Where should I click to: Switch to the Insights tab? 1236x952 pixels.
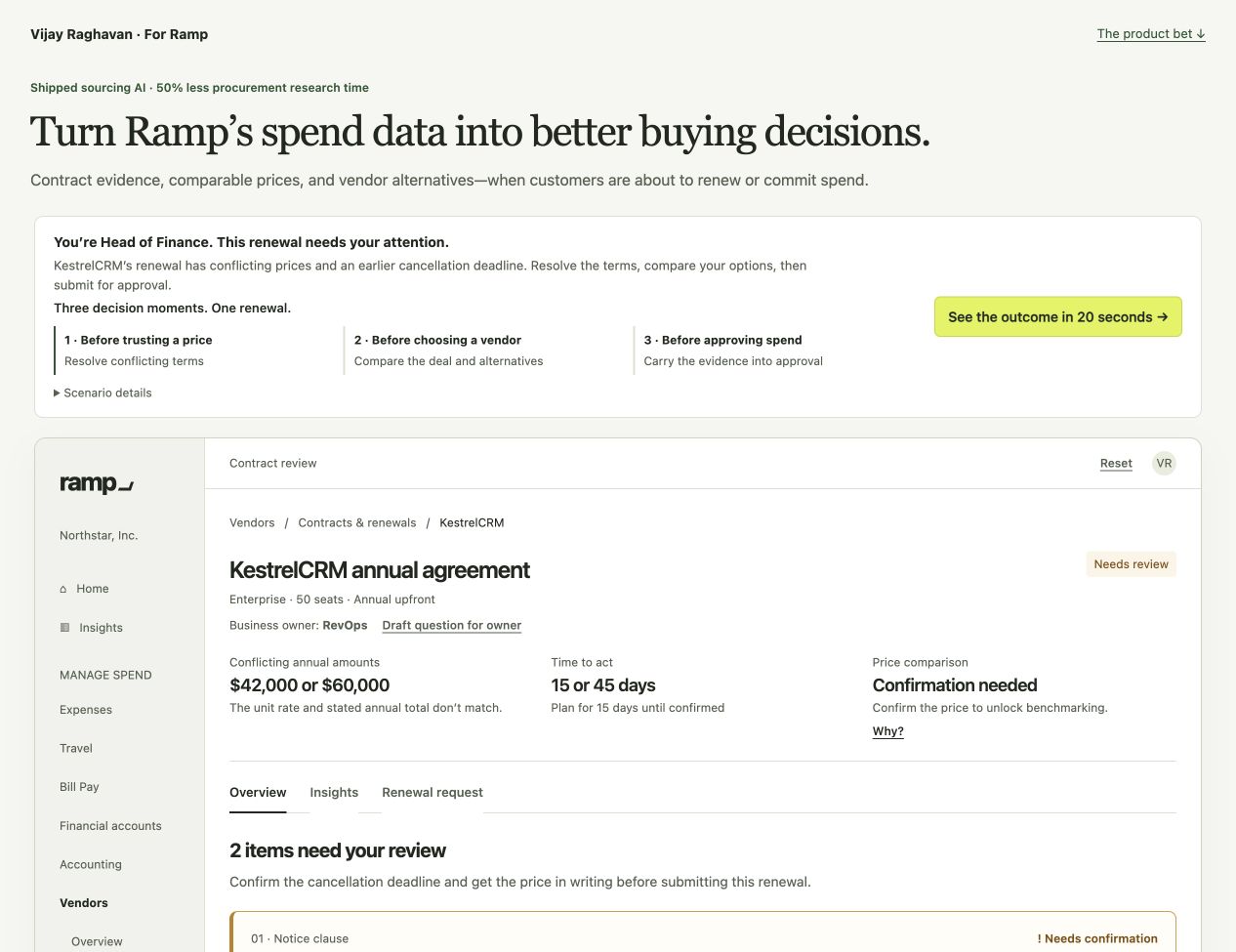coord(334,793)
